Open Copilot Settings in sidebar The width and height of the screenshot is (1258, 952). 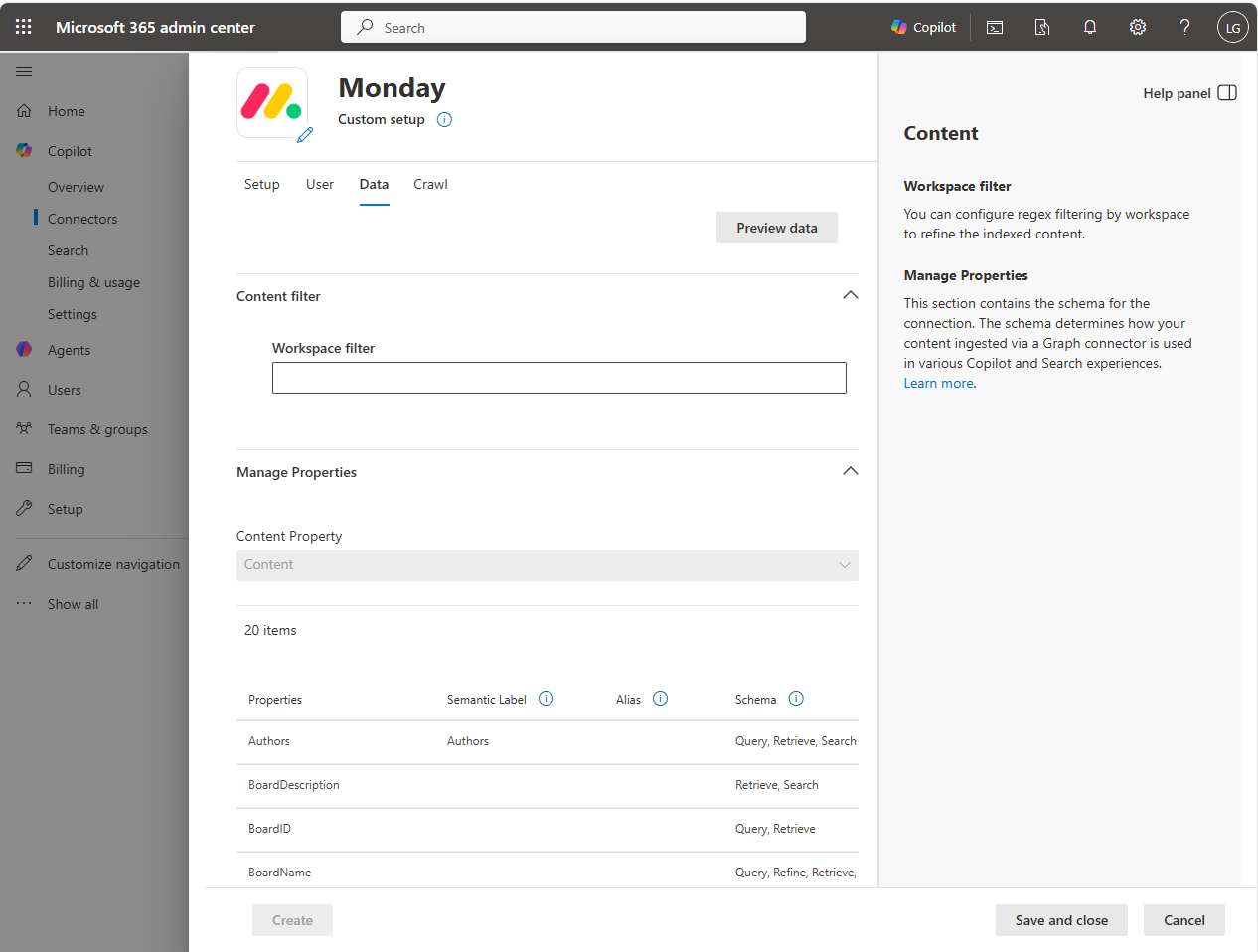pos(73,314)
